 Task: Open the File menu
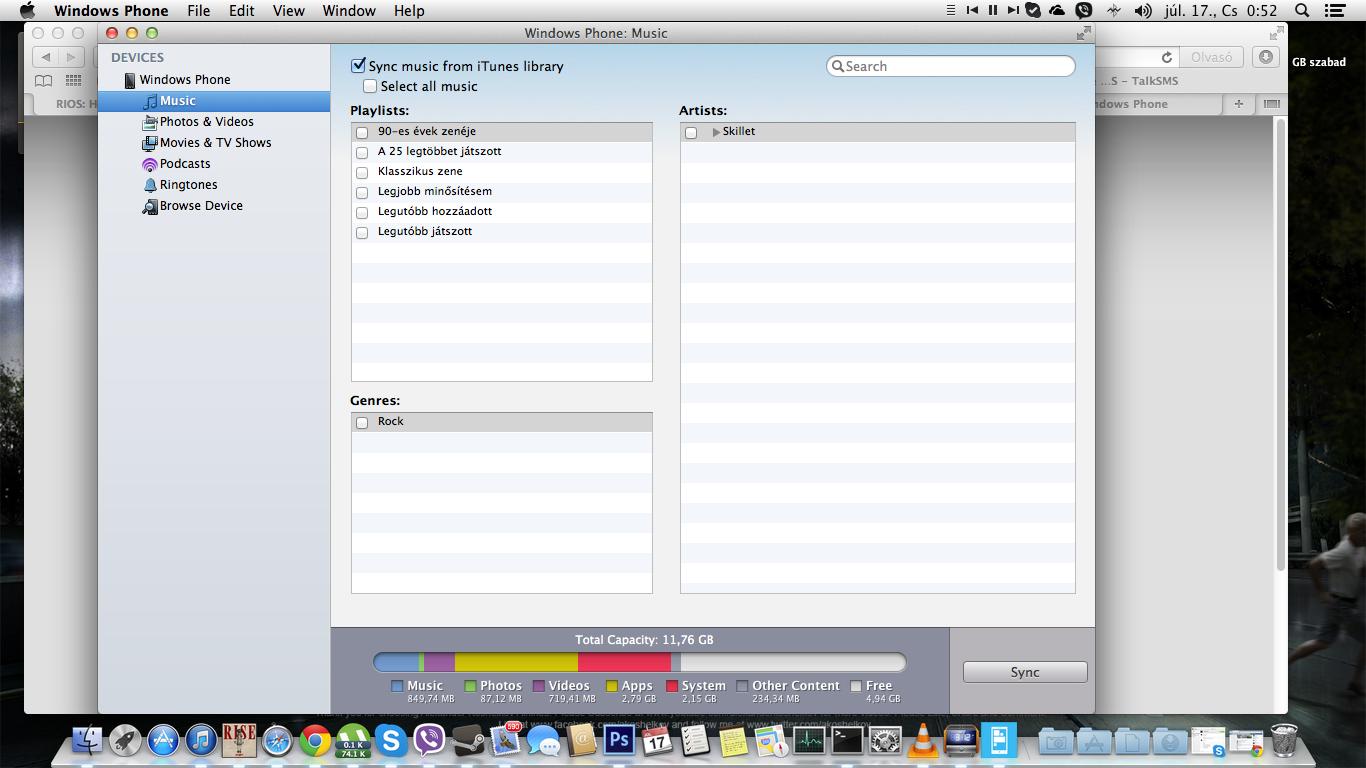(x=199, y=11)
